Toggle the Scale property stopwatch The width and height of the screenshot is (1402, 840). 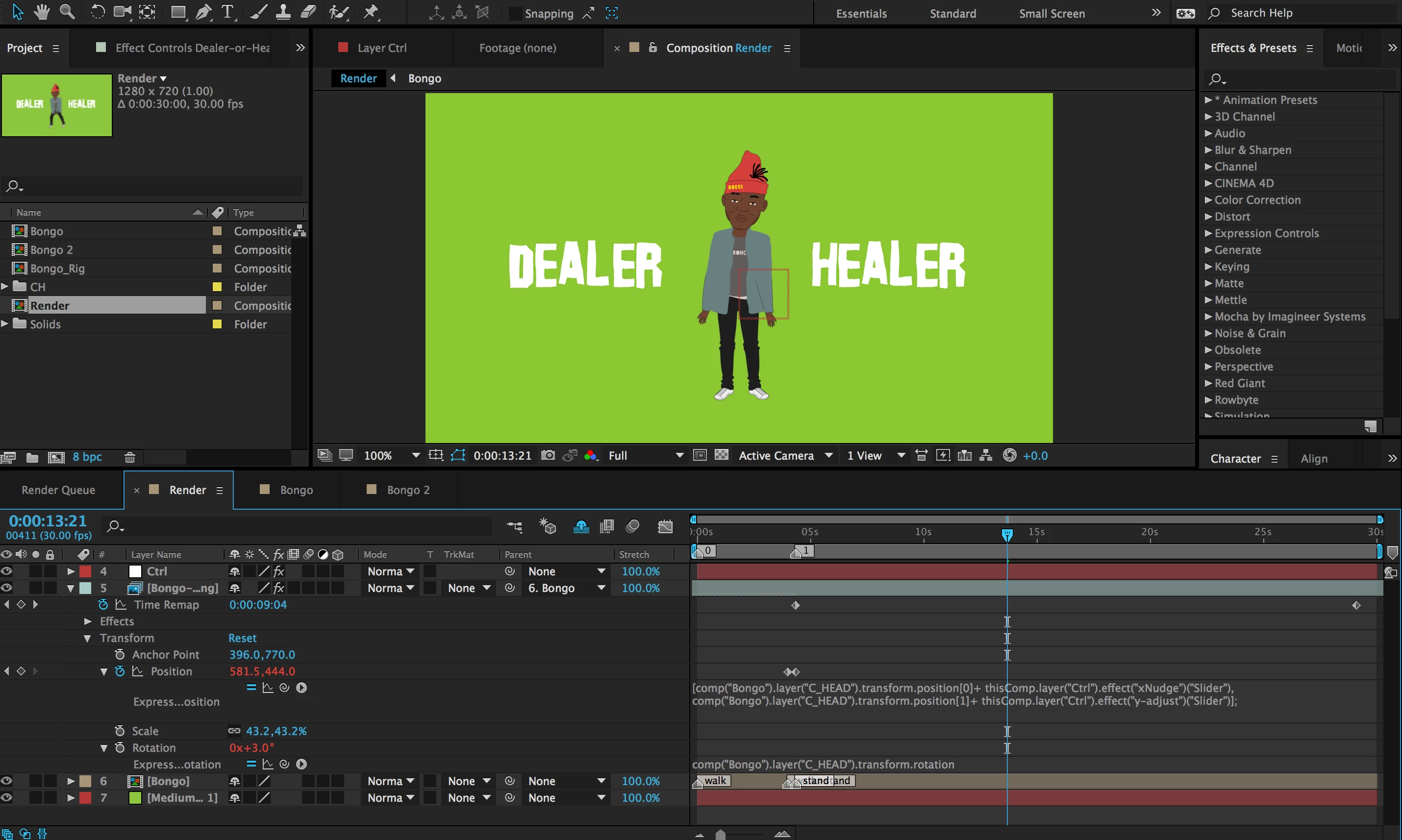pyautogui.click(x=120, y=731)
